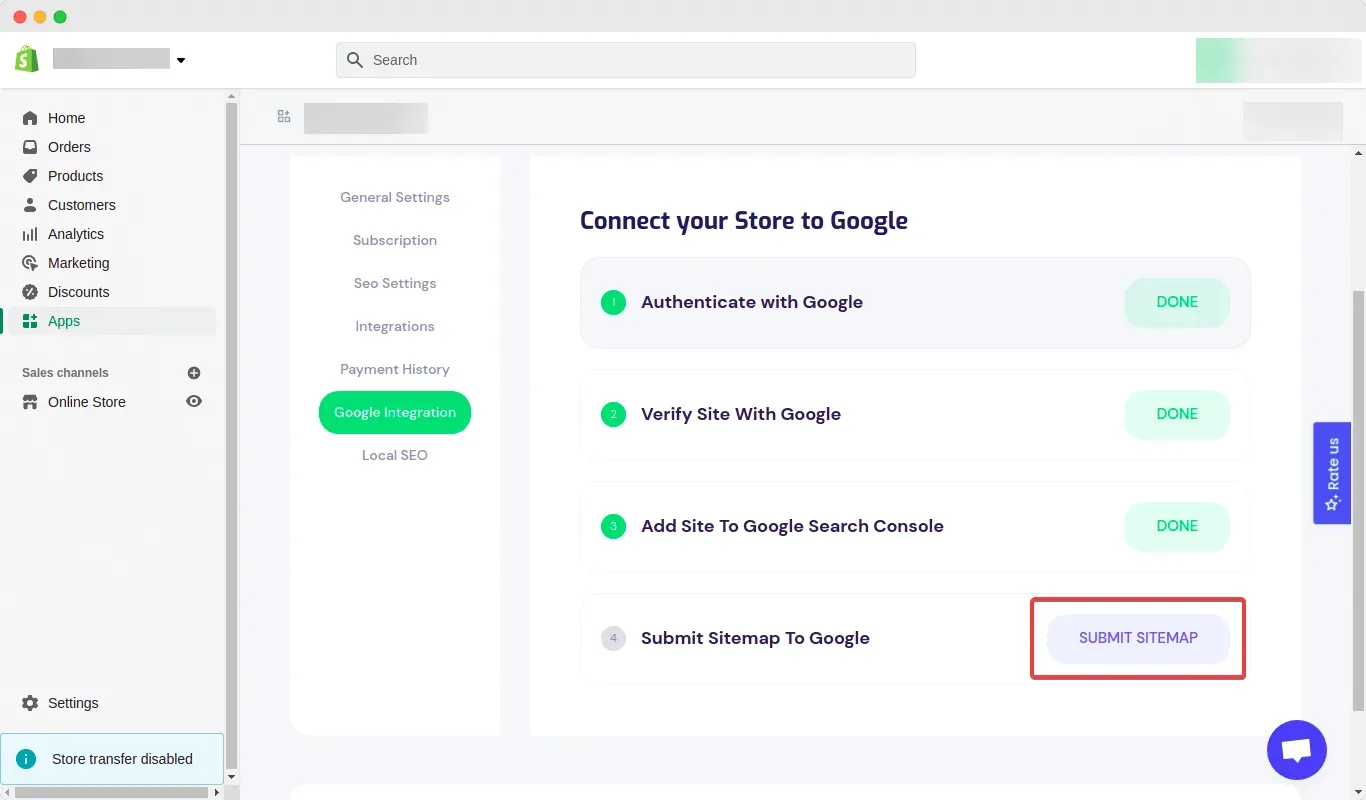Click the Online Store storefront icon
This screenshot has width=1366, height=800.
30,402
